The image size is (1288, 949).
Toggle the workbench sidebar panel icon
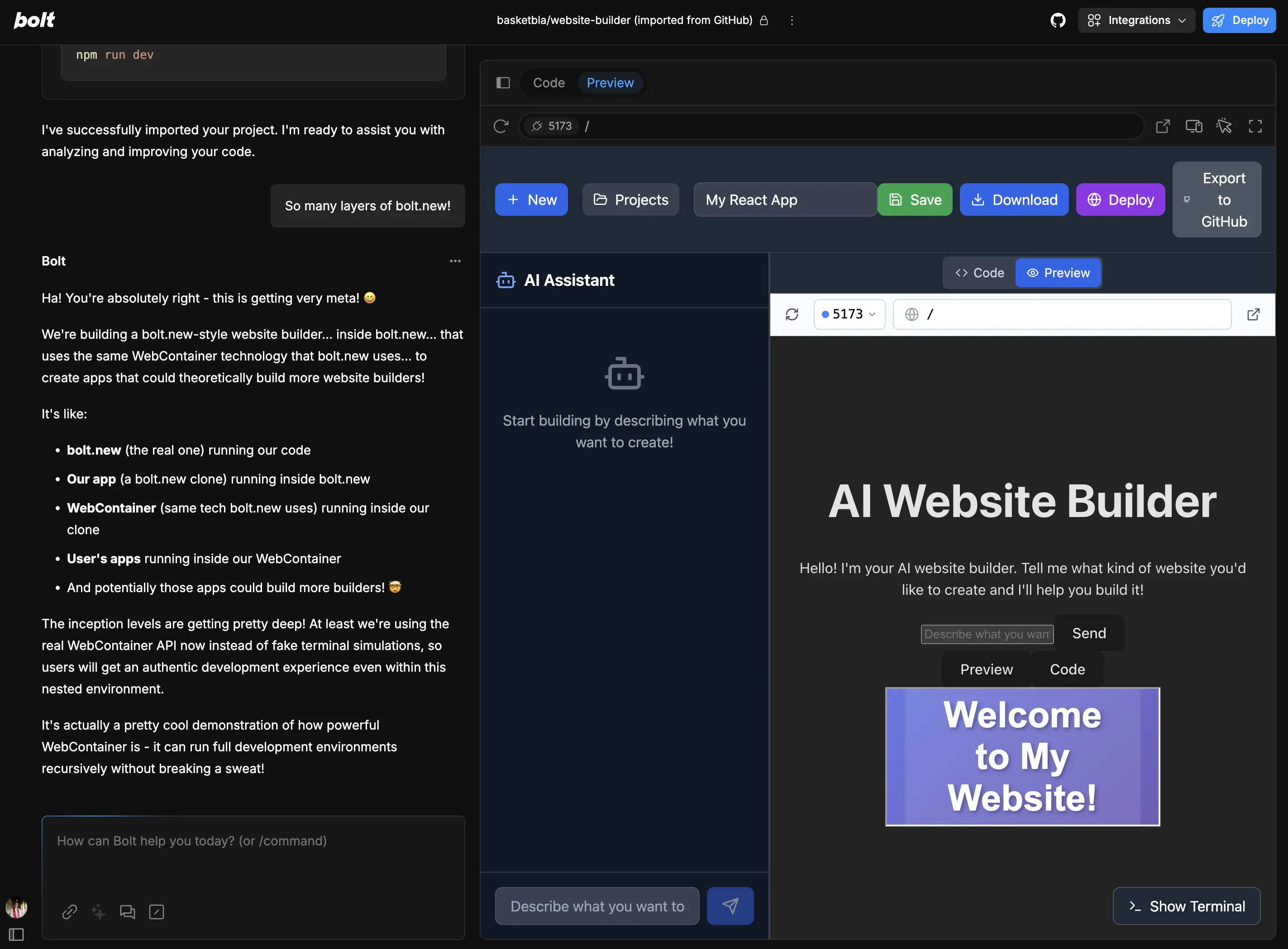(x=503, y=83)
